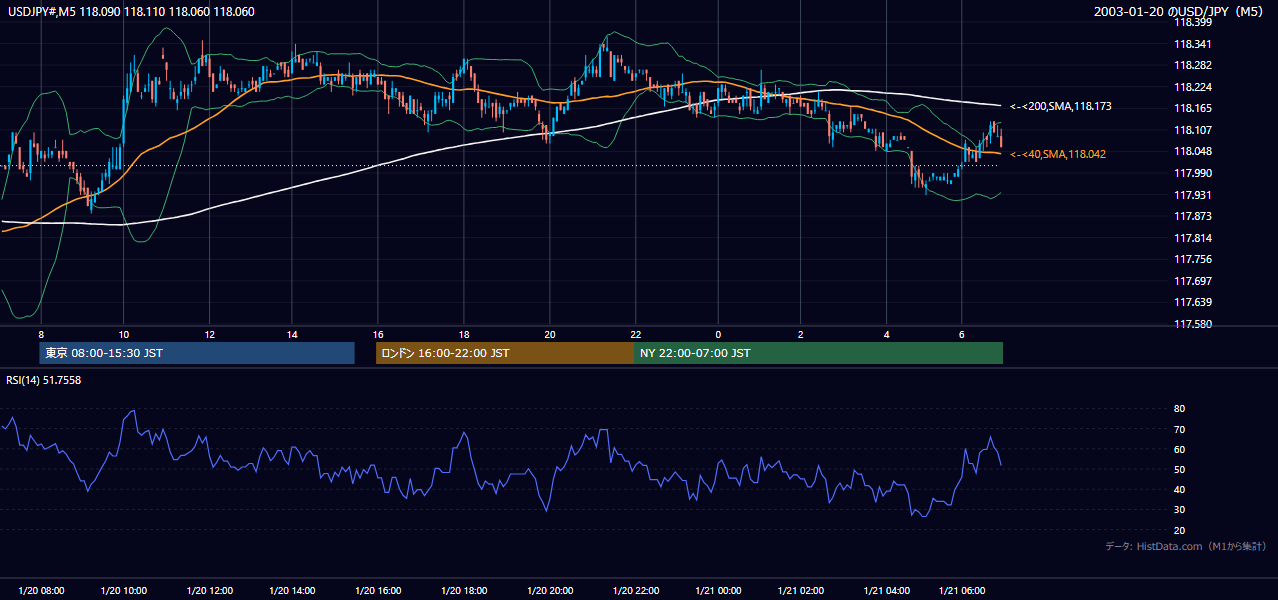This screenshot has height=600, width=1278.
Task: Click the price axis value 117.873
Action: pos(1193,216)
